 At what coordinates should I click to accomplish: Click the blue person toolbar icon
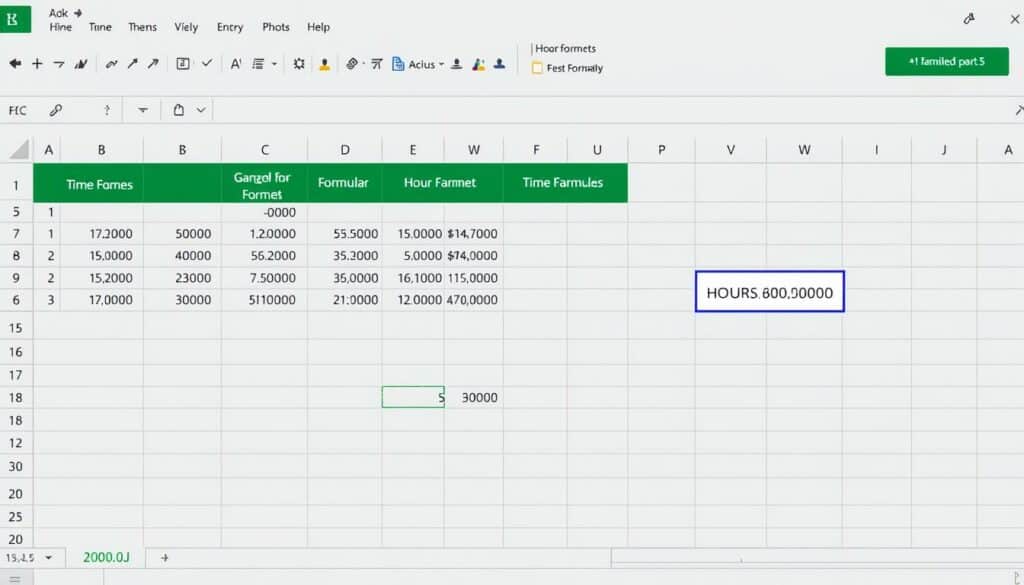point(500,63)
